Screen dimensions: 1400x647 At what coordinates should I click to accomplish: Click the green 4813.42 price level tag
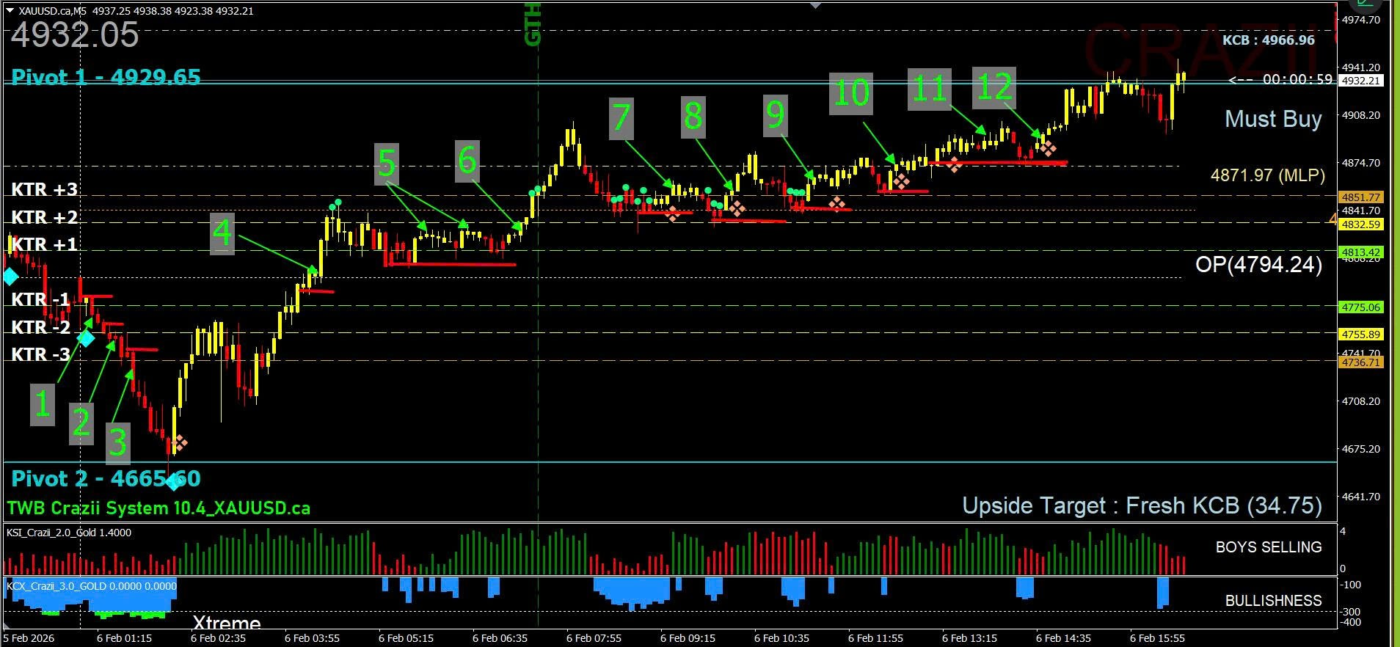(1361, 252)
